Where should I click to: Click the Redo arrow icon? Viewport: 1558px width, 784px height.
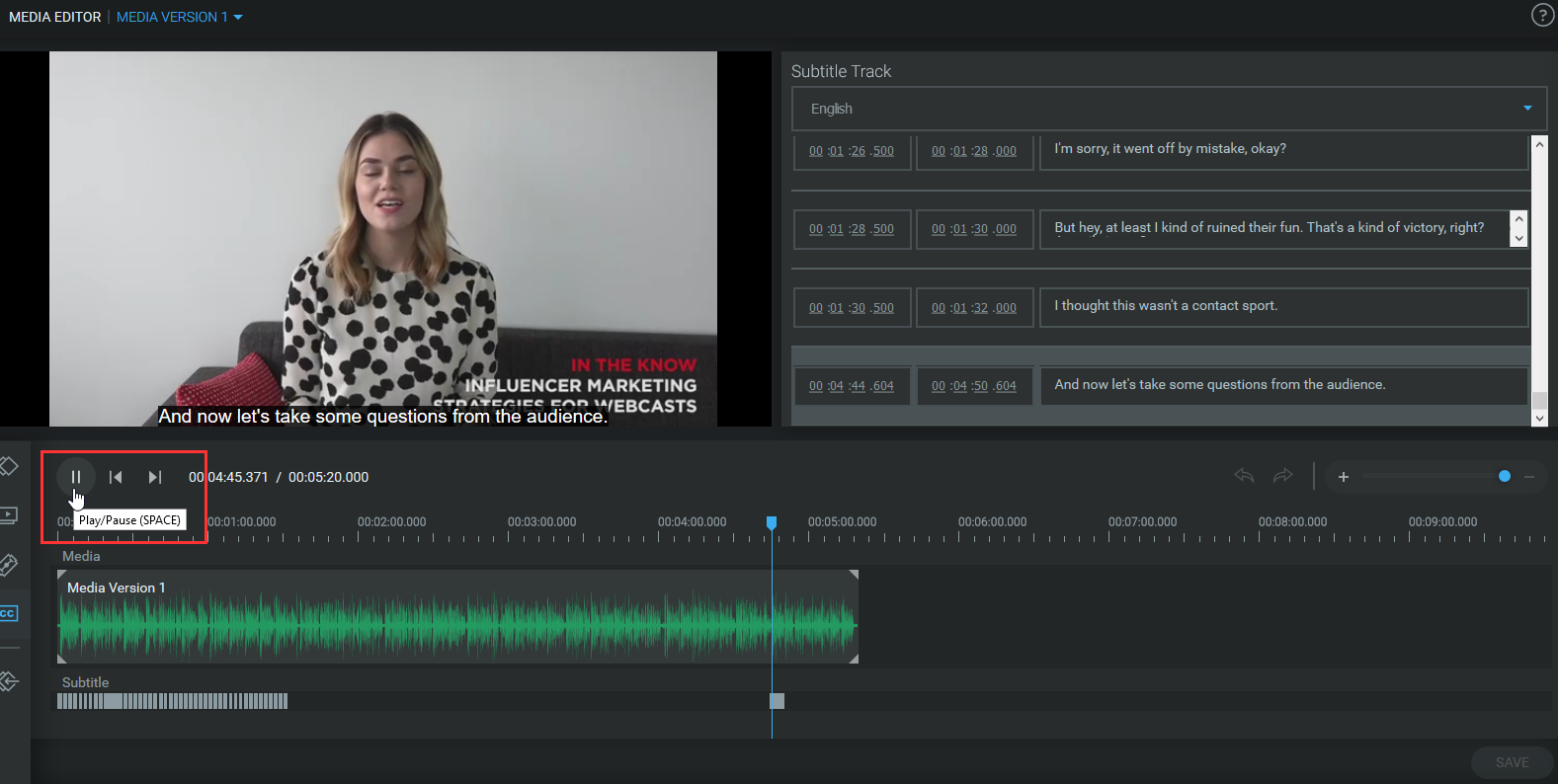click(x=1282, y=476)
